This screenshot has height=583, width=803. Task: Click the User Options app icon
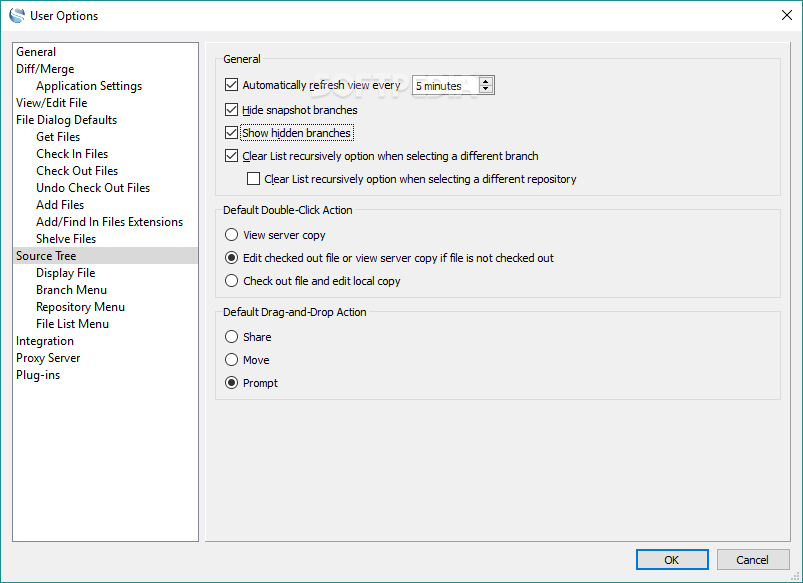tap(17, 16)
